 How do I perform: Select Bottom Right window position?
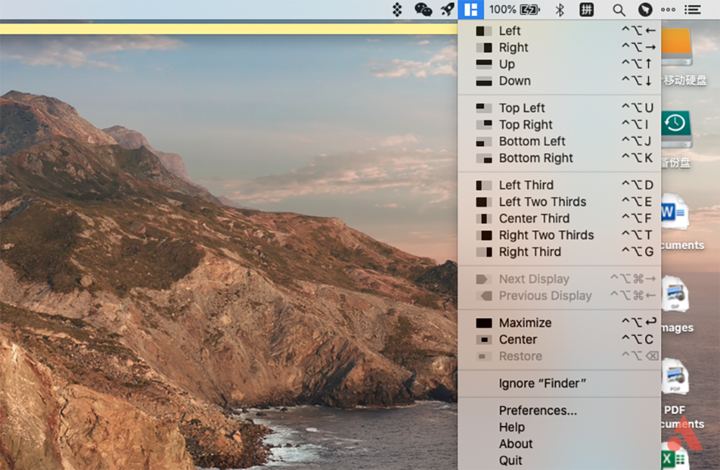pos(535,158)
